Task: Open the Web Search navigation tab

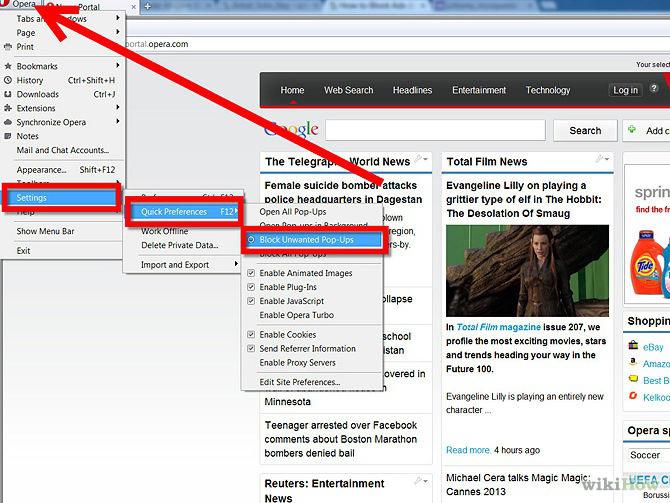Action: [348, 90]
